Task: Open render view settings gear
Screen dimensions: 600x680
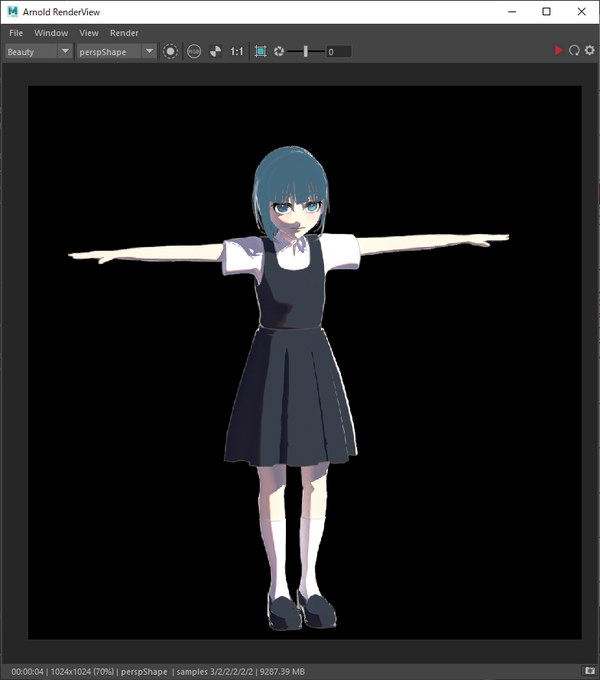Action: [x=590, y=50]
